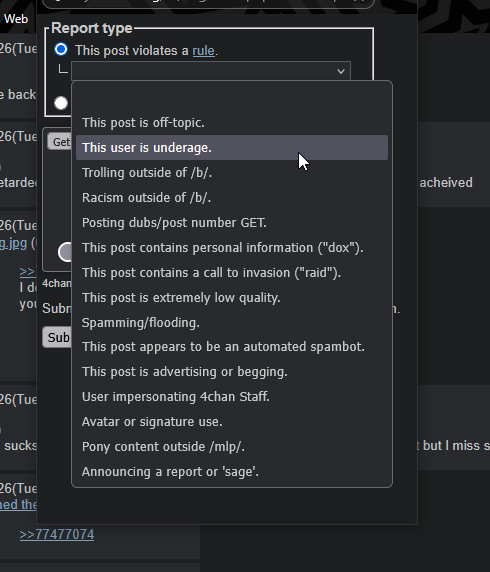Choose "Announcing a report or 'sage'."
The image size is (490, 572).
(232, 471)
